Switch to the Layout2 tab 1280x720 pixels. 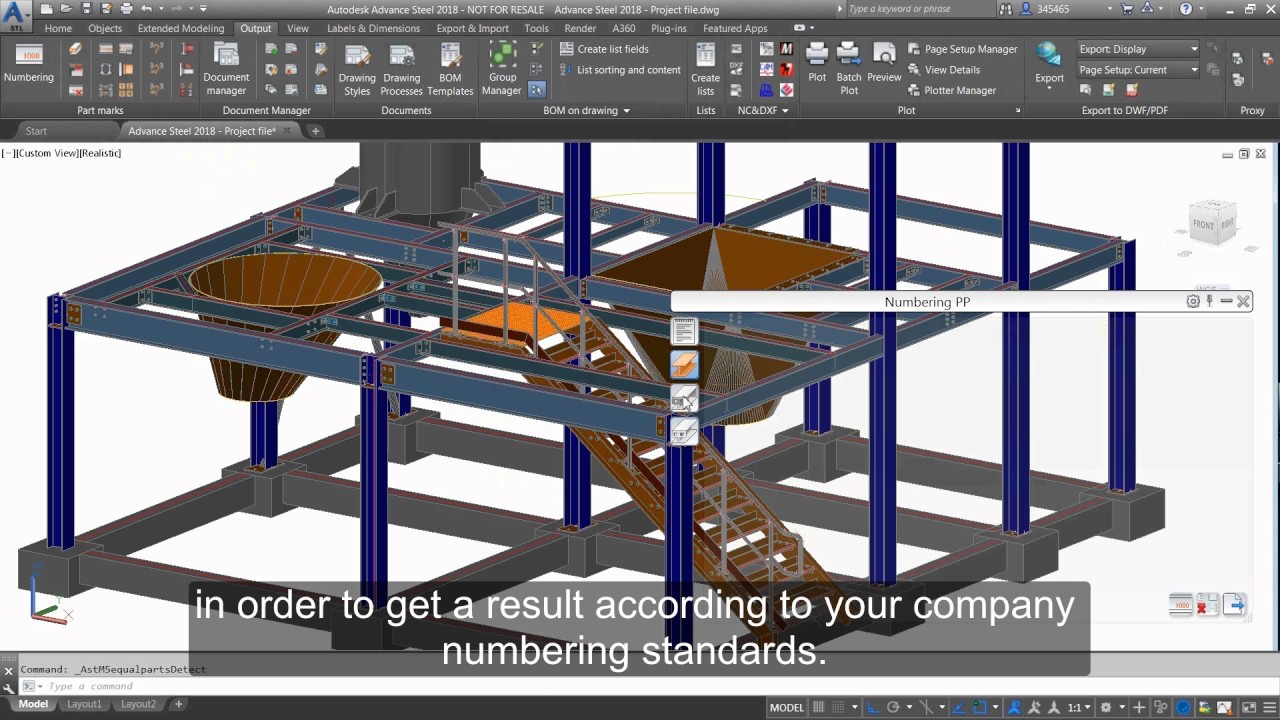point(138,704)
